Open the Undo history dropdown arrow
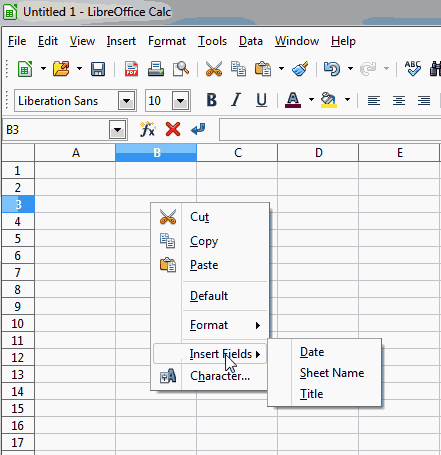 pyautogui.click(x=350, y=69)
